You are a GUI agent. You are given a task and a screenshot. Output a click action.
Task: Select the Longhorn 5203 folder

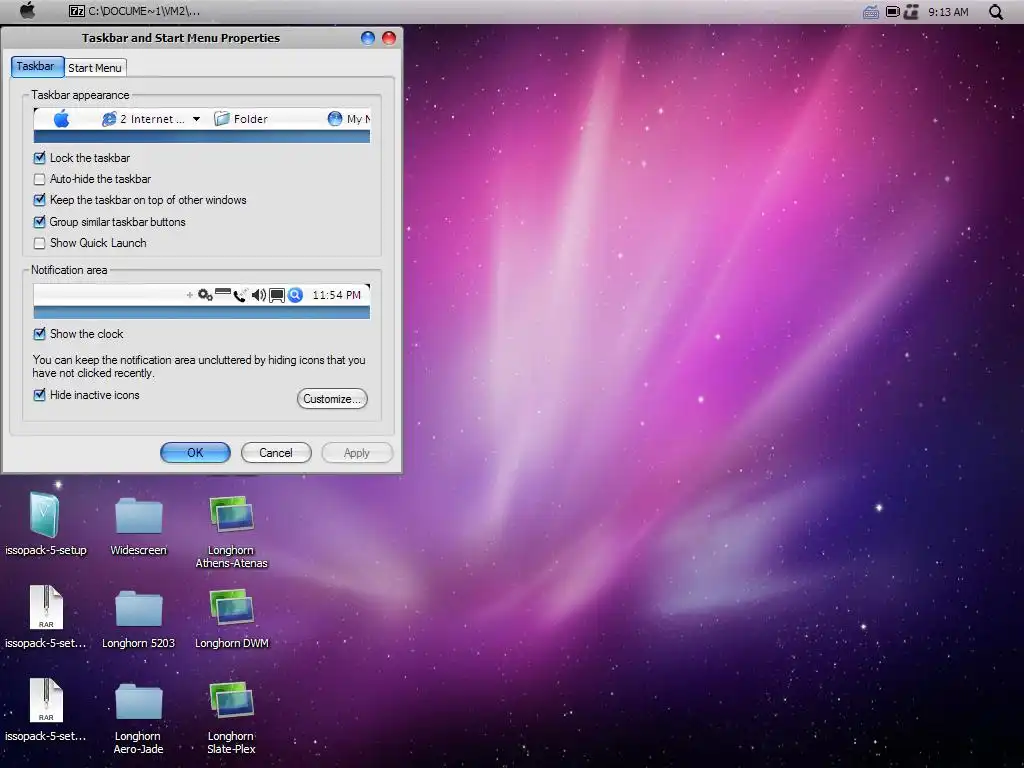tap(138, 609)
